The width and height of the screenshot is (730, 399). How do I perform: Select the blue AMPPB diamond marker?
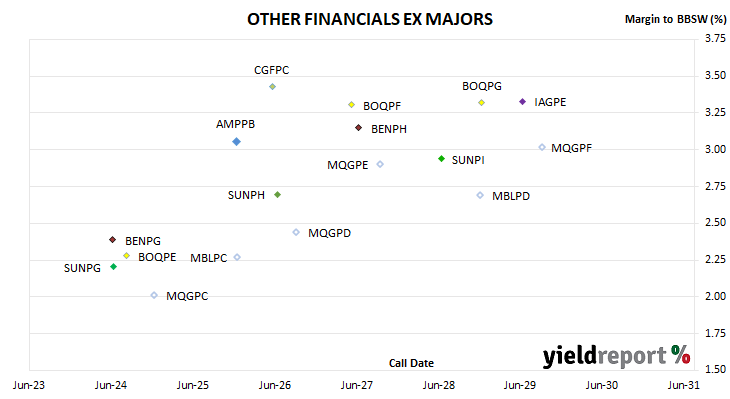tap(237, 142)
